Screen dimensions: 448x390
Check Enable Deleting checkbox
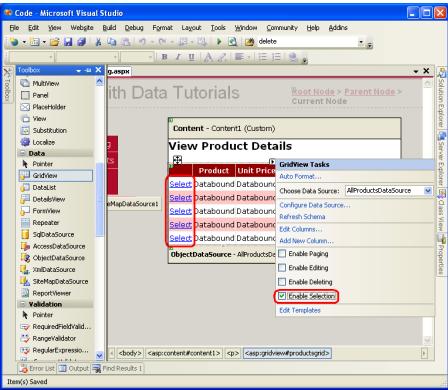click(282, 282)
